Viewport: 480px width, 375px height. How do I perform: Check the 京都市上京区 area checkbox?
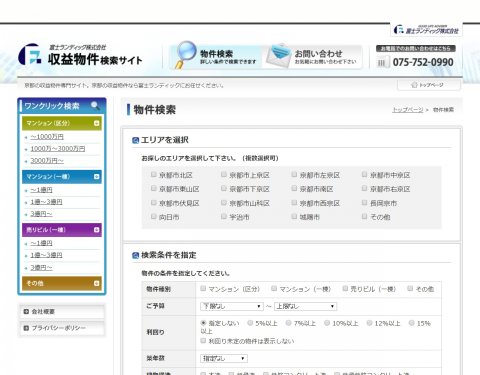[x=224, y=174]
